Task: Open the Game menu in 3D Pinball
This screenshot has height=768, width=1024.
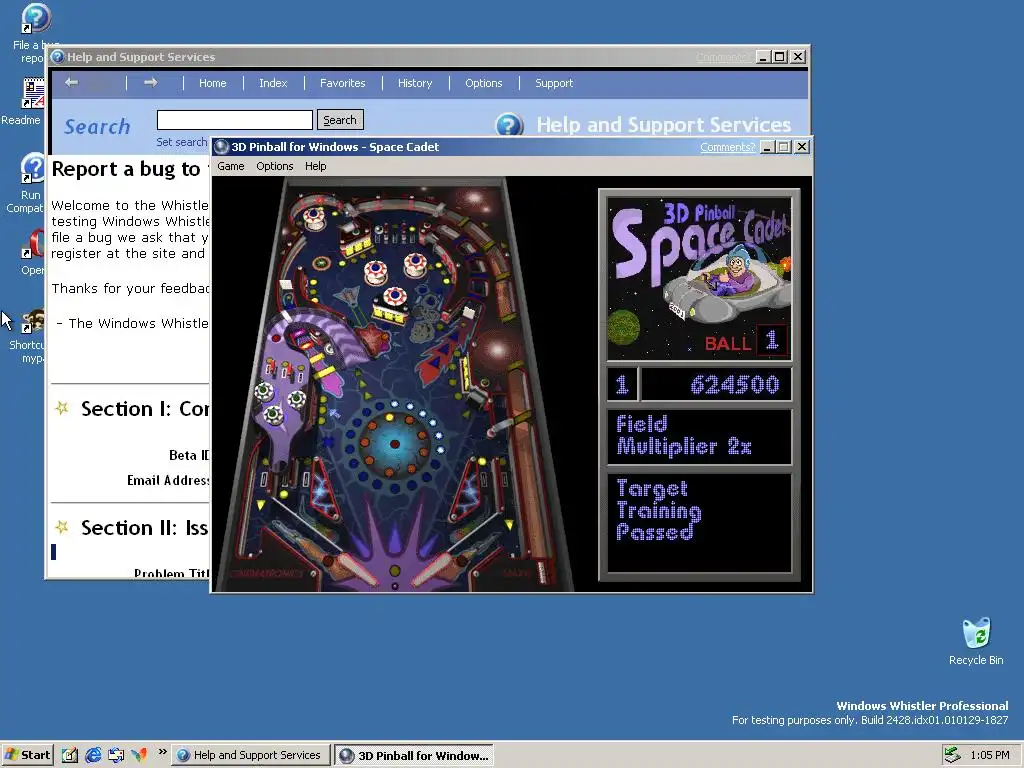Action: click(231, 166)
